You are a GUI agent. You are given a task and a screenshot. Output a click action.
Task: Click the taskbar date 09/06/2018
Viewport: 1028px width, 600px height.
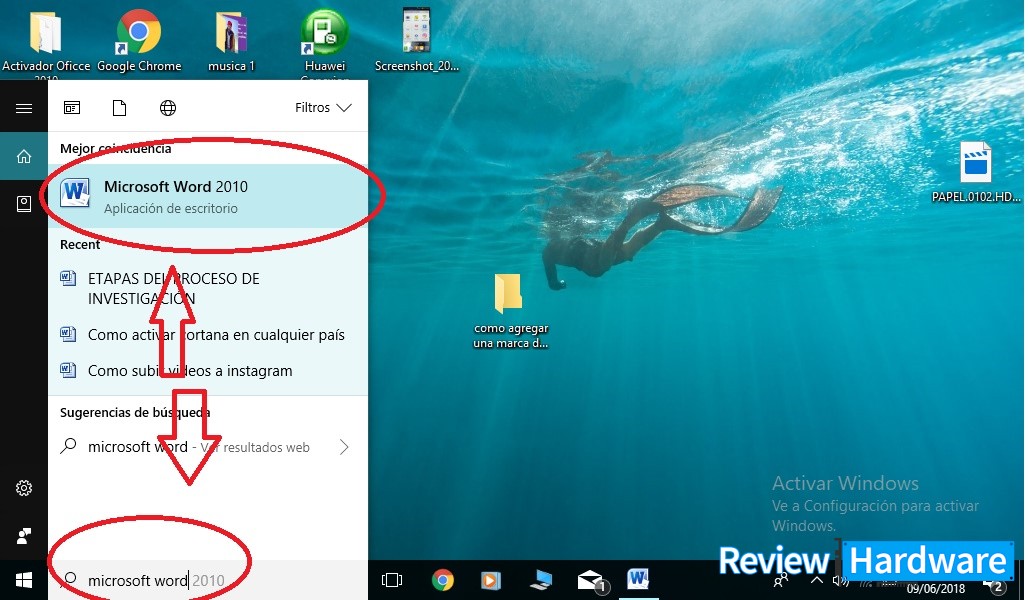point(936,588)
